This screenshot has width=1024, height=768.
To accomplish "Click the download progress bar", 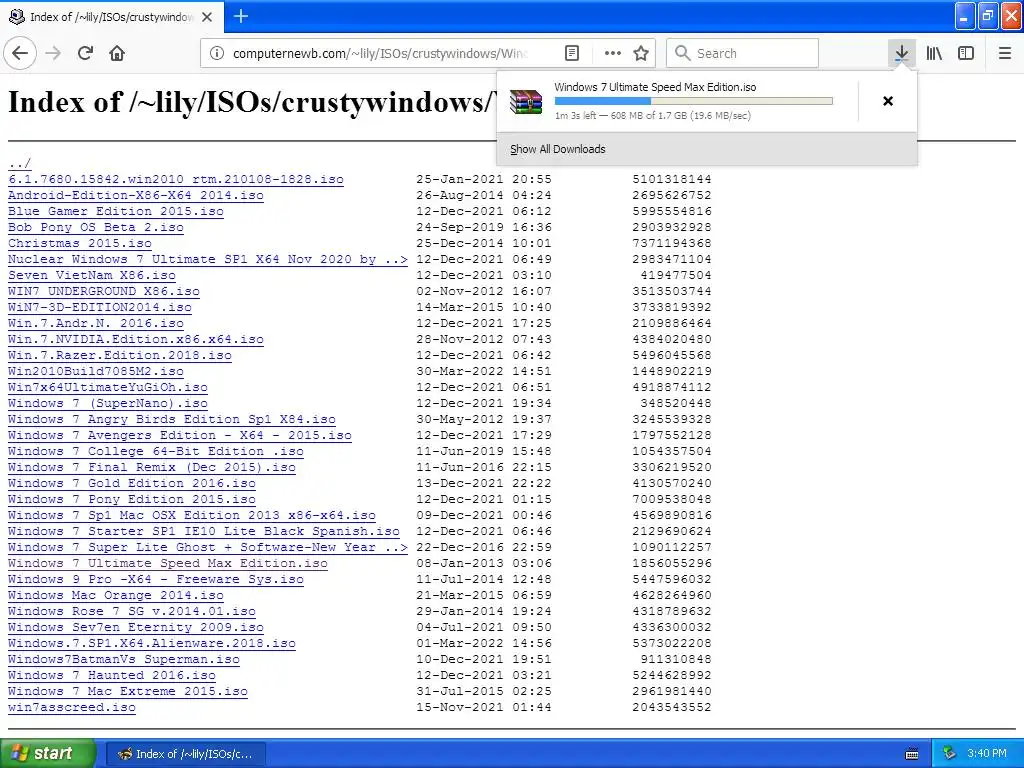I will pos(694,101).
